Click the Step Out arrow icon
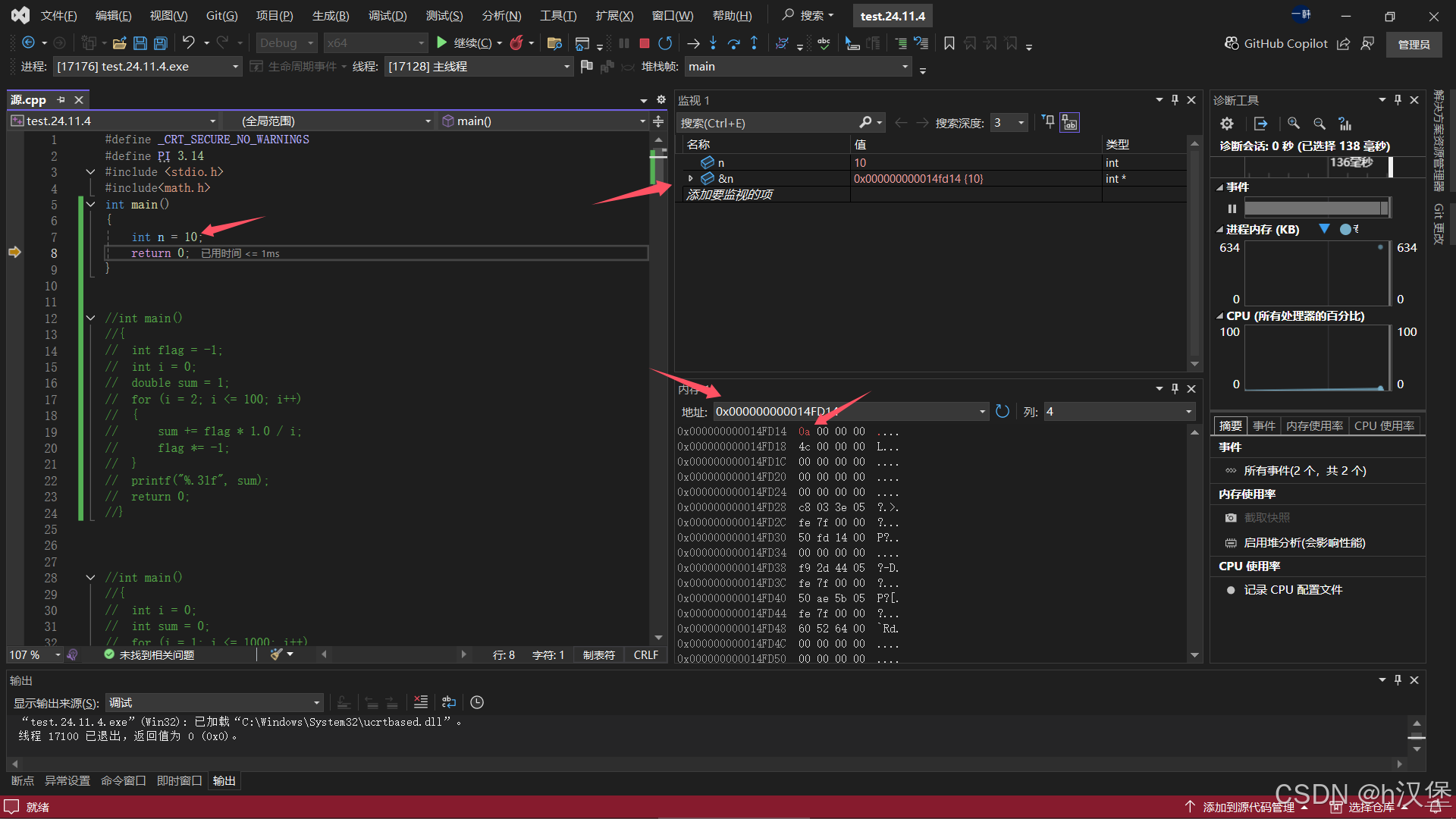 point(754,43)
